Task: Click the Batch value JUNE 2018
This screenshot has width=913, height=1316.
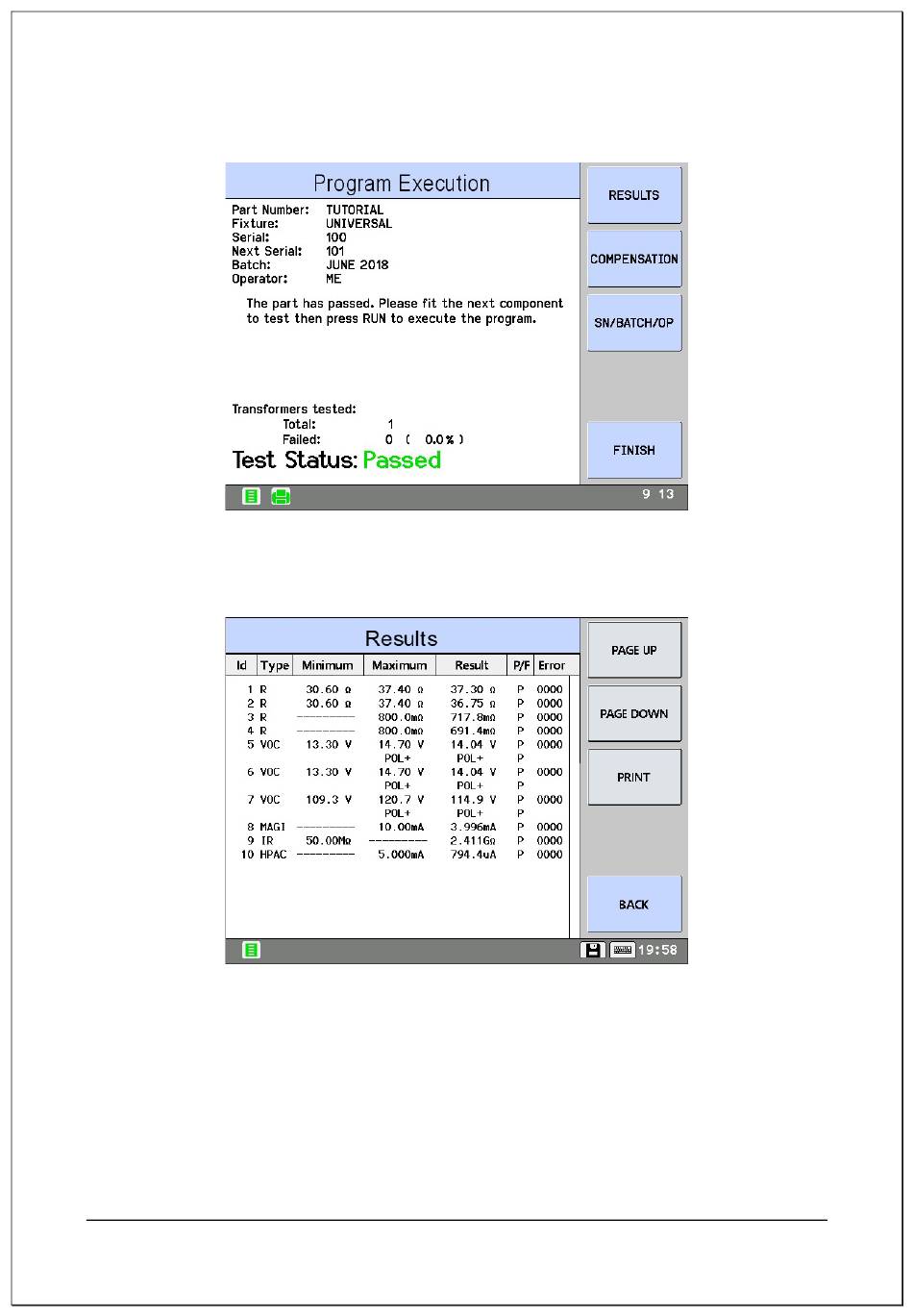Action: pyautogui.click(x=358, y=265)
